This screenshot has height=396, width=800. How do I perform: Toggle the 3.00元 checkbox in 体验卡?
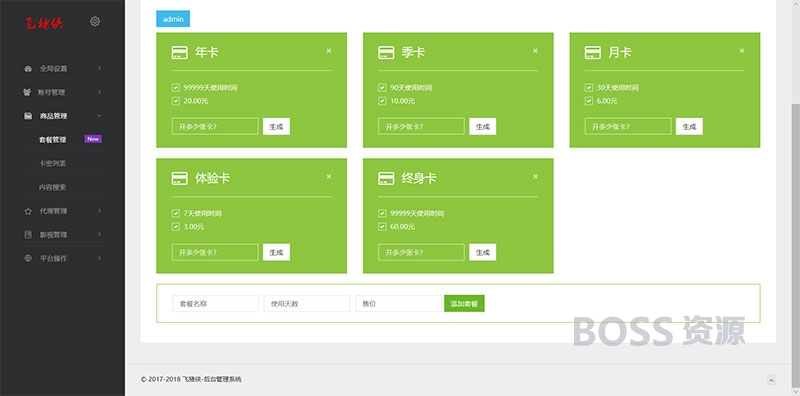(176, 227)
